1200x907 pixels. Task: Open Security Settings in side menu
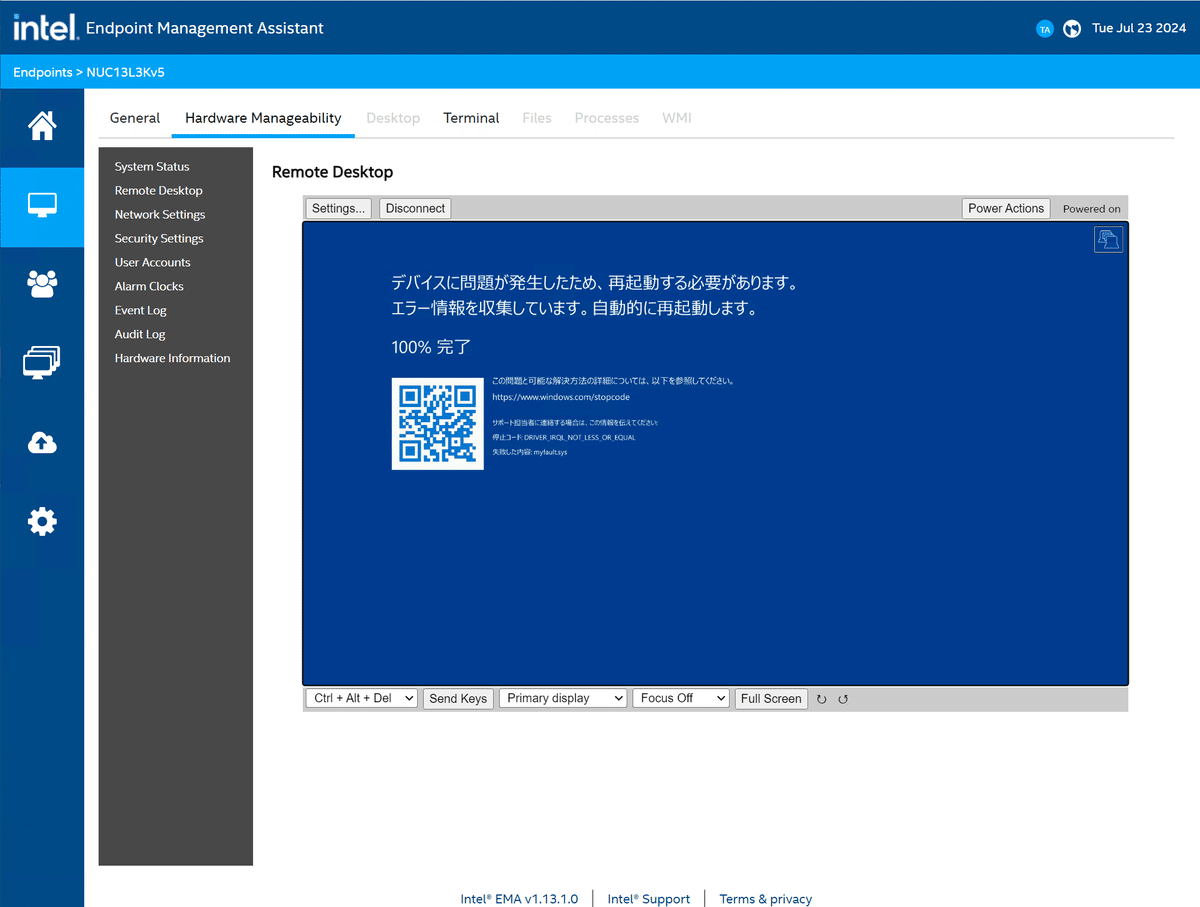(x=159, y=239)
